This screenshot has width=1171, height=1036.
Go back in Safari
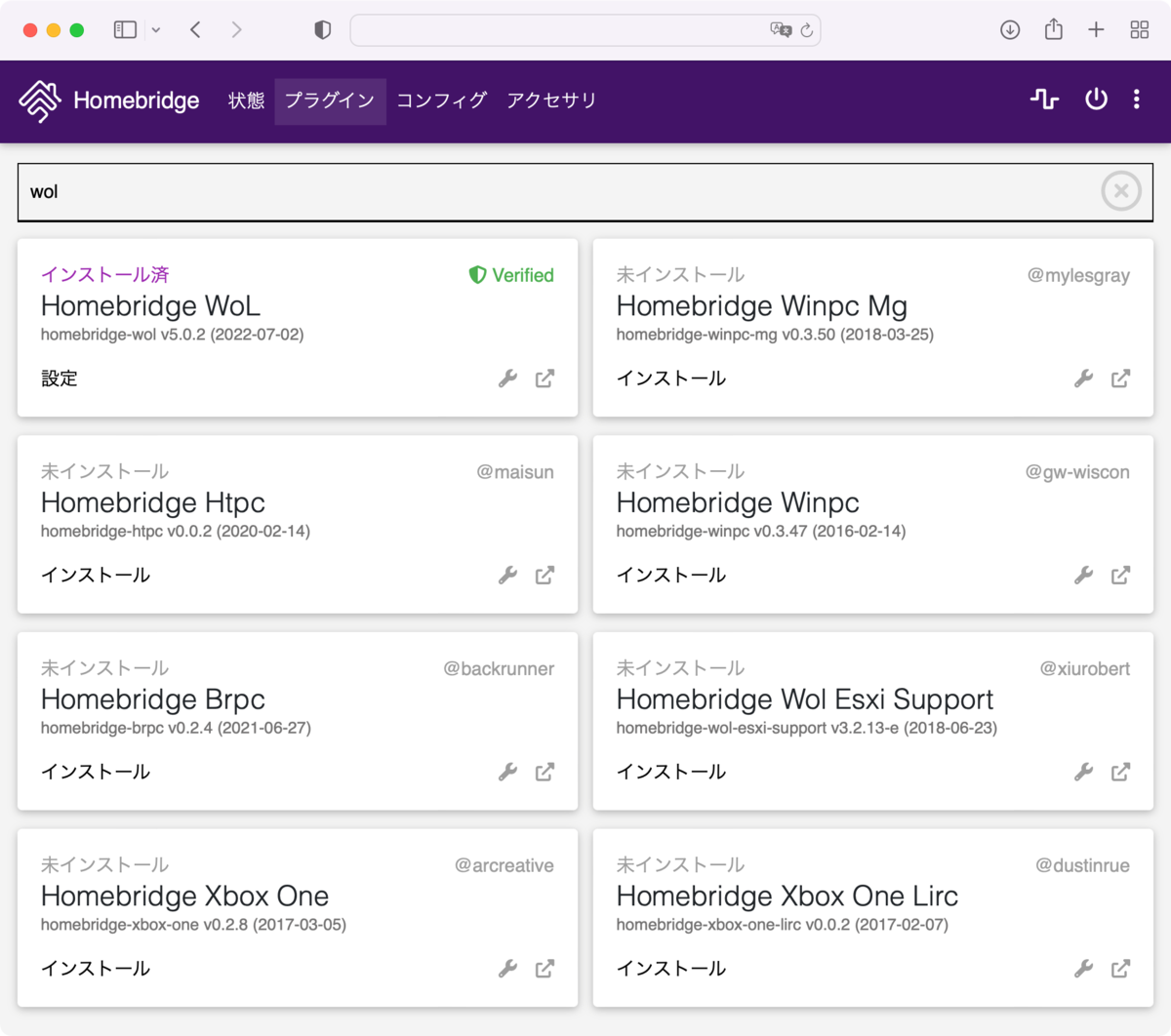pyautogui.click(x=195, y=30)
